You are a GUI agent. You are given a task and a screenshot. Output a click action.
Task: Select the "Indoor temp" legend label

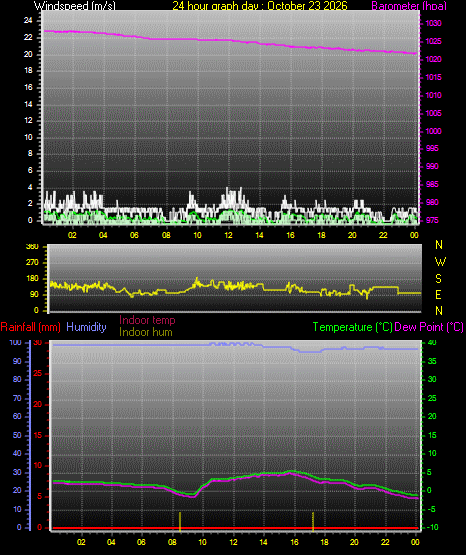147,320
